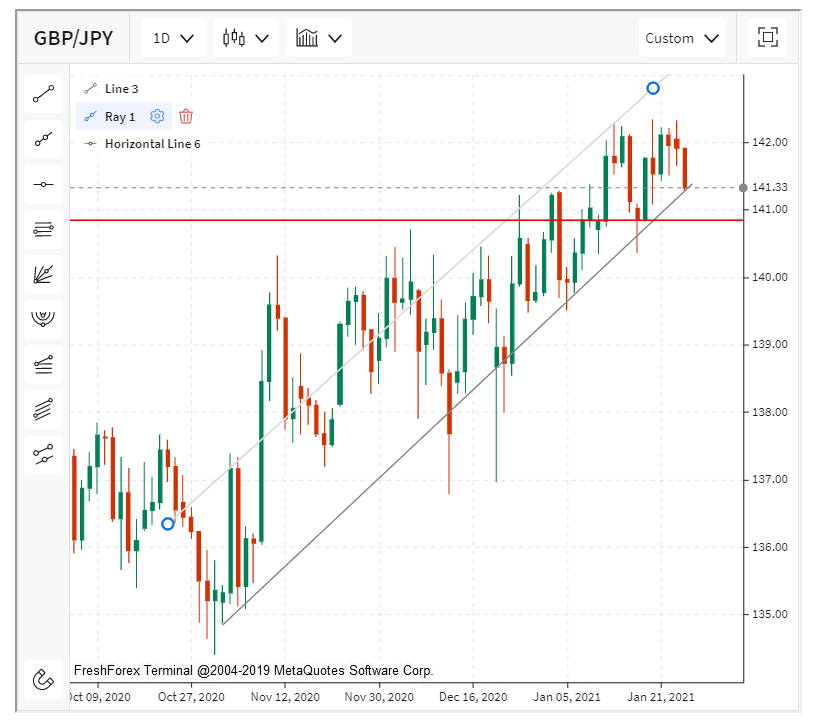Select the Fibonacci extension tool
The height and width of the screenshot is (722, 816).
[44, 364]
